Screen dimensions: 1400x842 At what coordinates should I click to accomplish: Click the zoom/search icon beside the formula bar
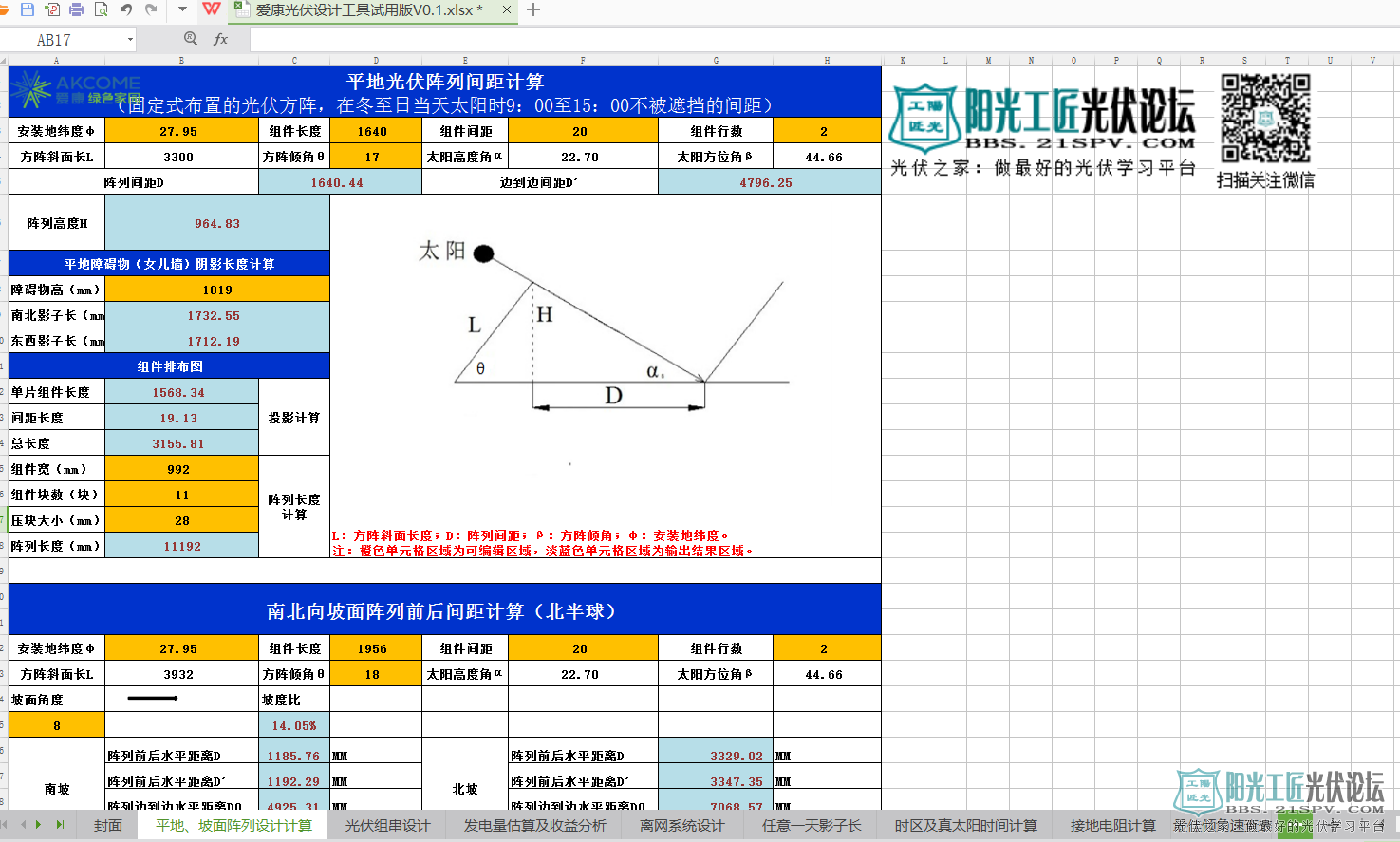click(x=191, y=39)
